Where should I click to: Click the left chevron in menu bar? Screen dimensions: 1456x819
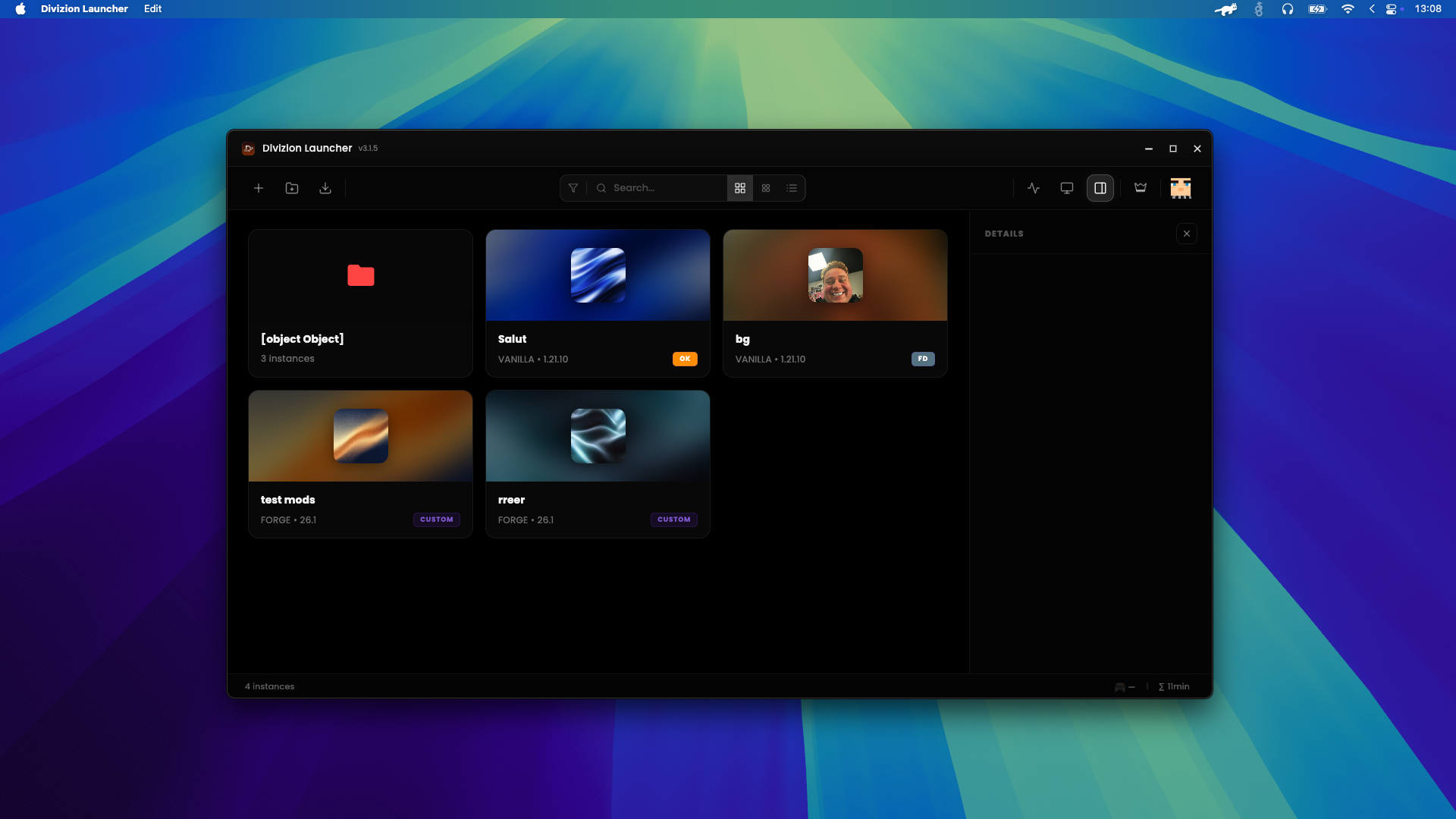coord(1372,9)
